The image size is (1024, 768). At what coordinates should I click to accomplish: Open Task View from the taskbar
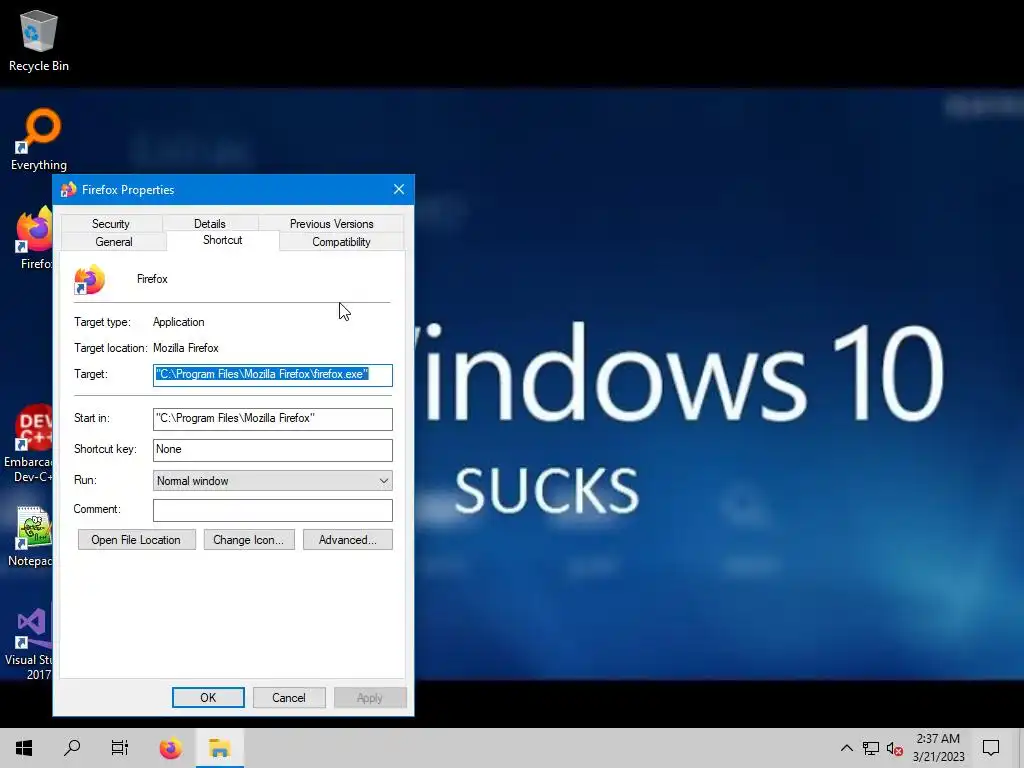(x=120, y=748)
